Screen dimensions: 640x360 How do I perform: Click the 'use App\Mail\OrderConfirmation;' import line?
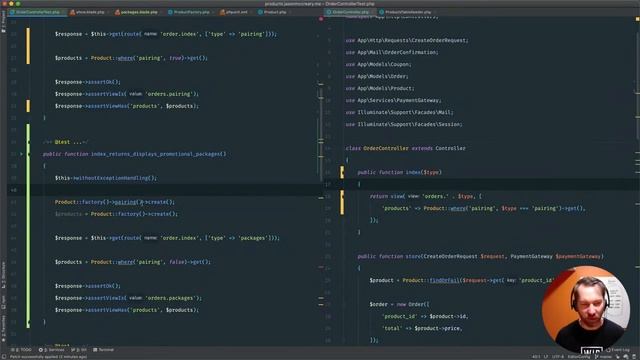(x=392, y=52)
